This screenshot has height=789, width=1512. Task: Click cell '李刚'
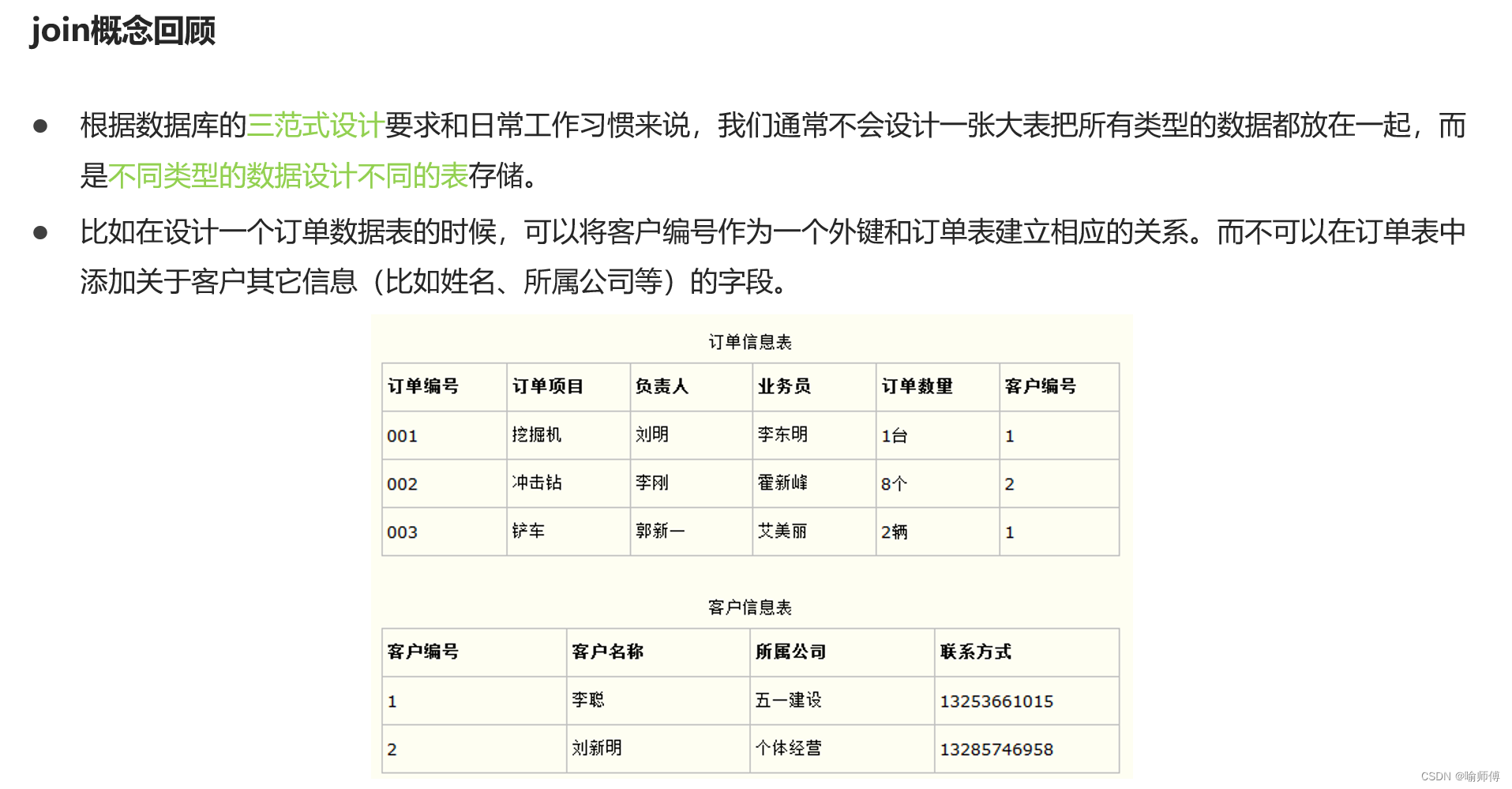pos(691,484)
